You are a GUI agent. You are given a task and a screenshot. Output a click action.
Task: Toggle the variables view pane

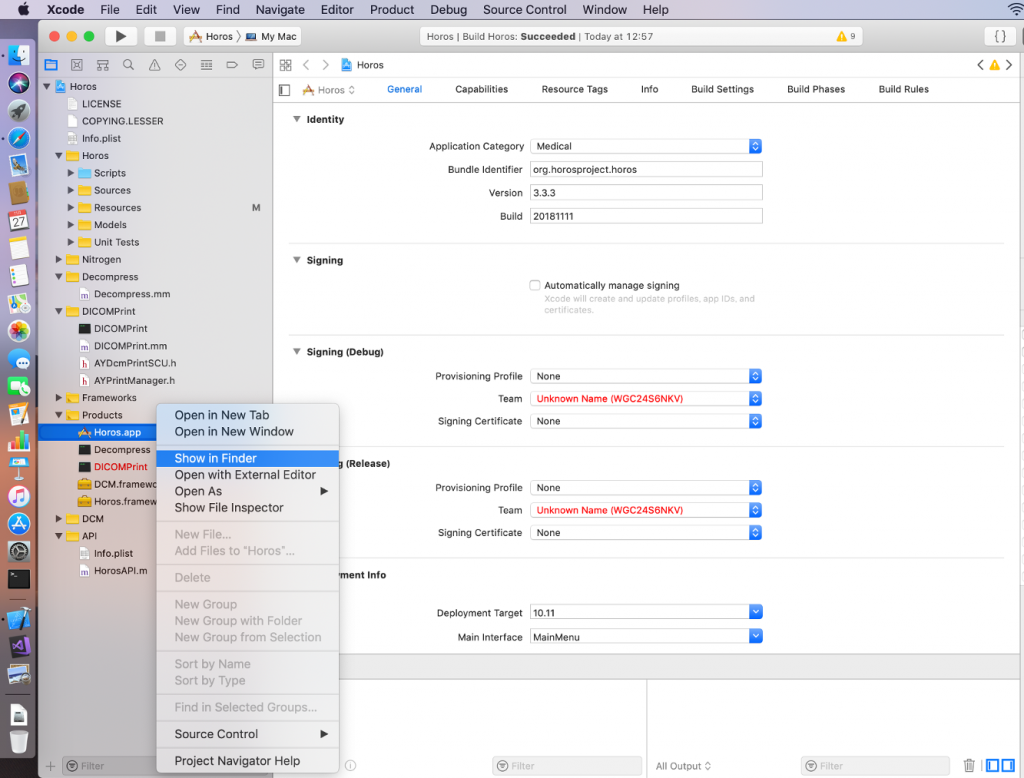(x=993, y=765)
